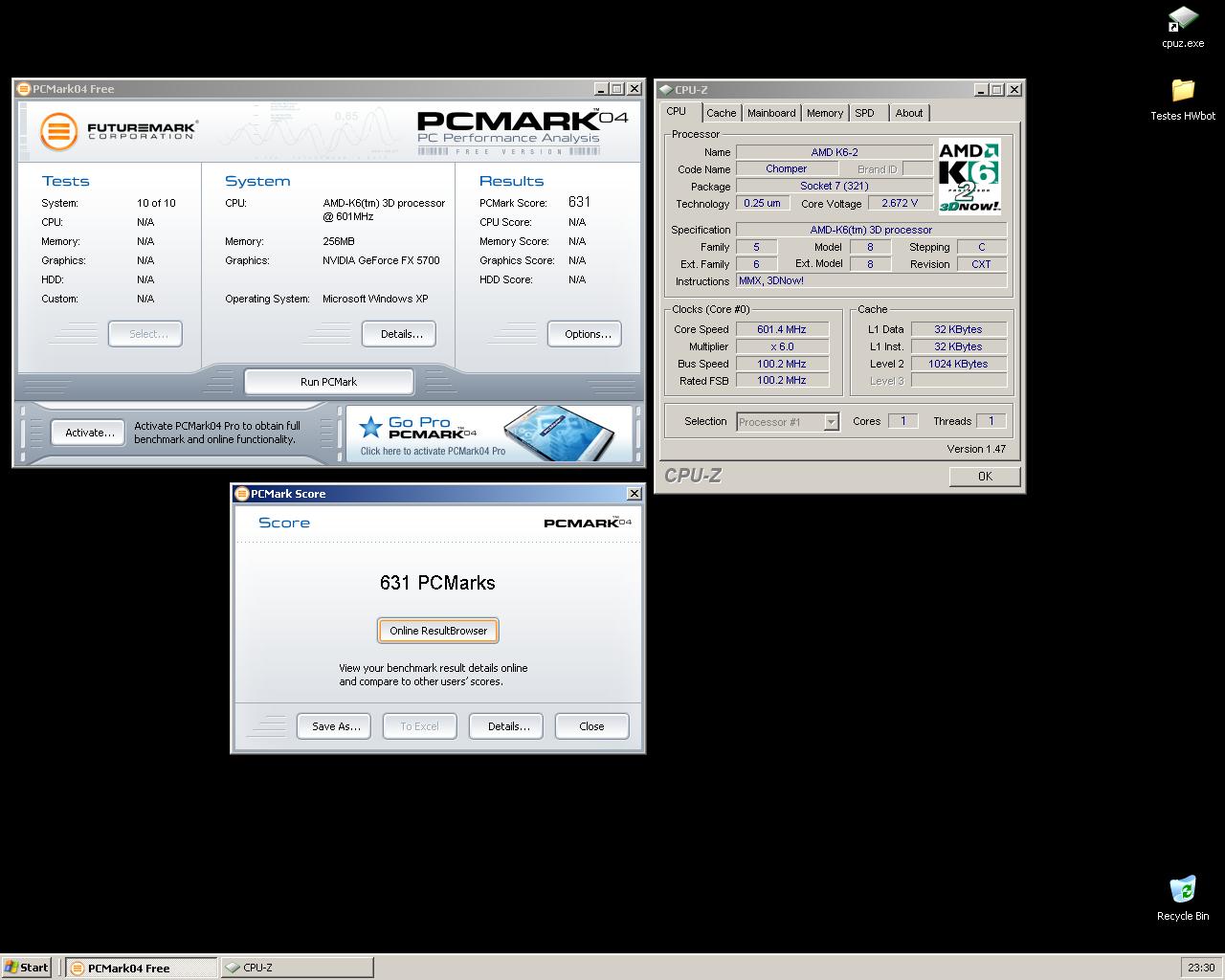The width and height of the screenshot is (1225, 980).
Task: Click the Futuremark logo in PCMark04
Action: click(119, 131)
